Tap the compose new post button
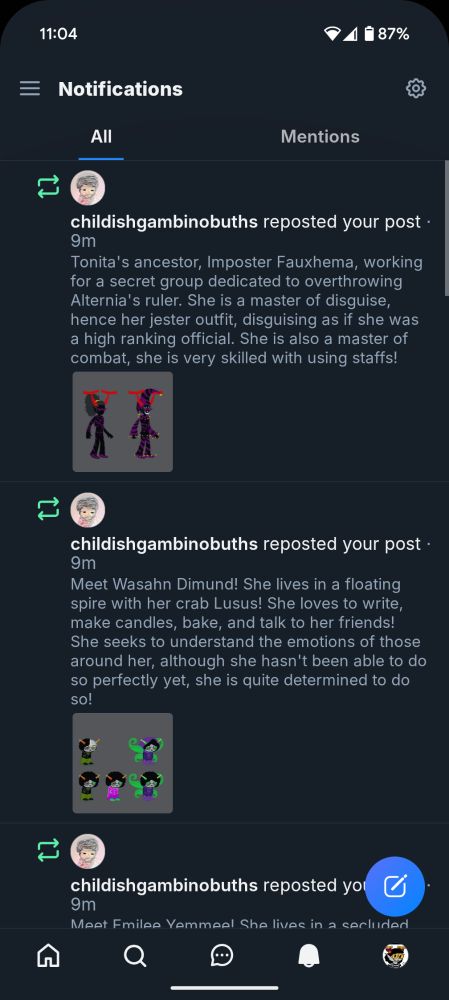 click(x=395, y=886)
